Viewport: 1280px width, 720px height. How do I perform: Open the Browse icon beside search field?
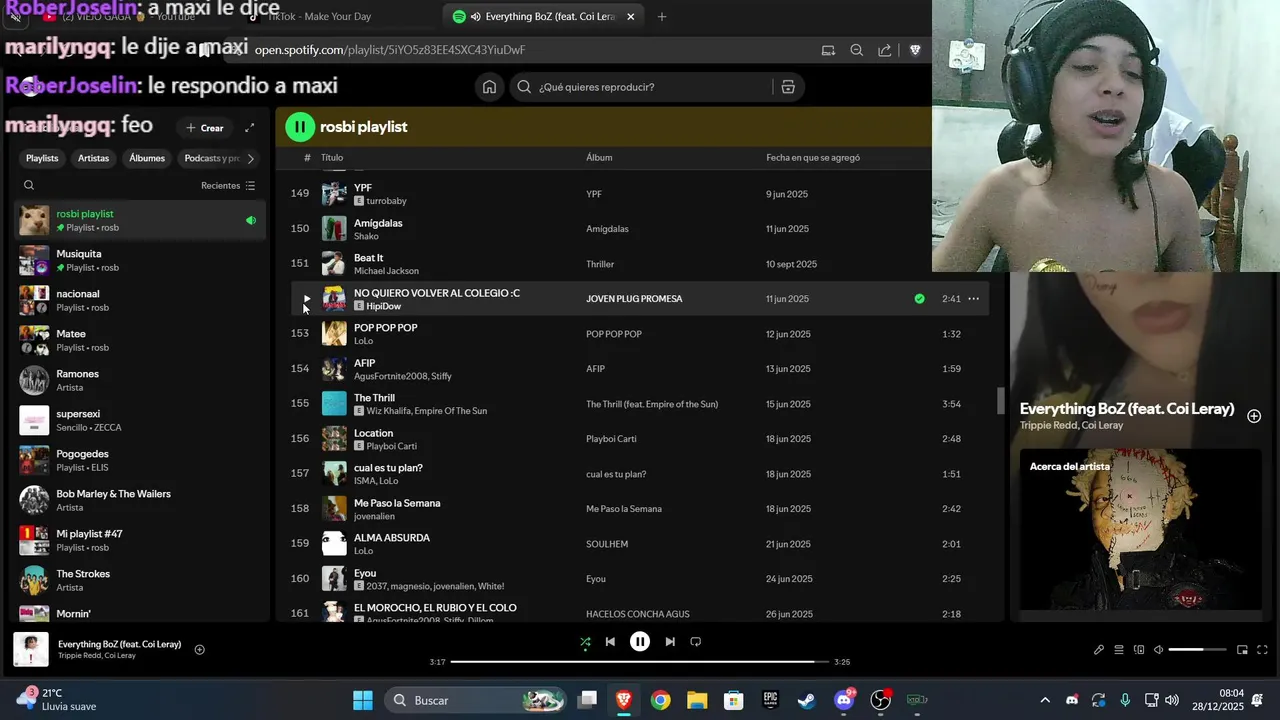pyautogui.click(x=788, y=87)
